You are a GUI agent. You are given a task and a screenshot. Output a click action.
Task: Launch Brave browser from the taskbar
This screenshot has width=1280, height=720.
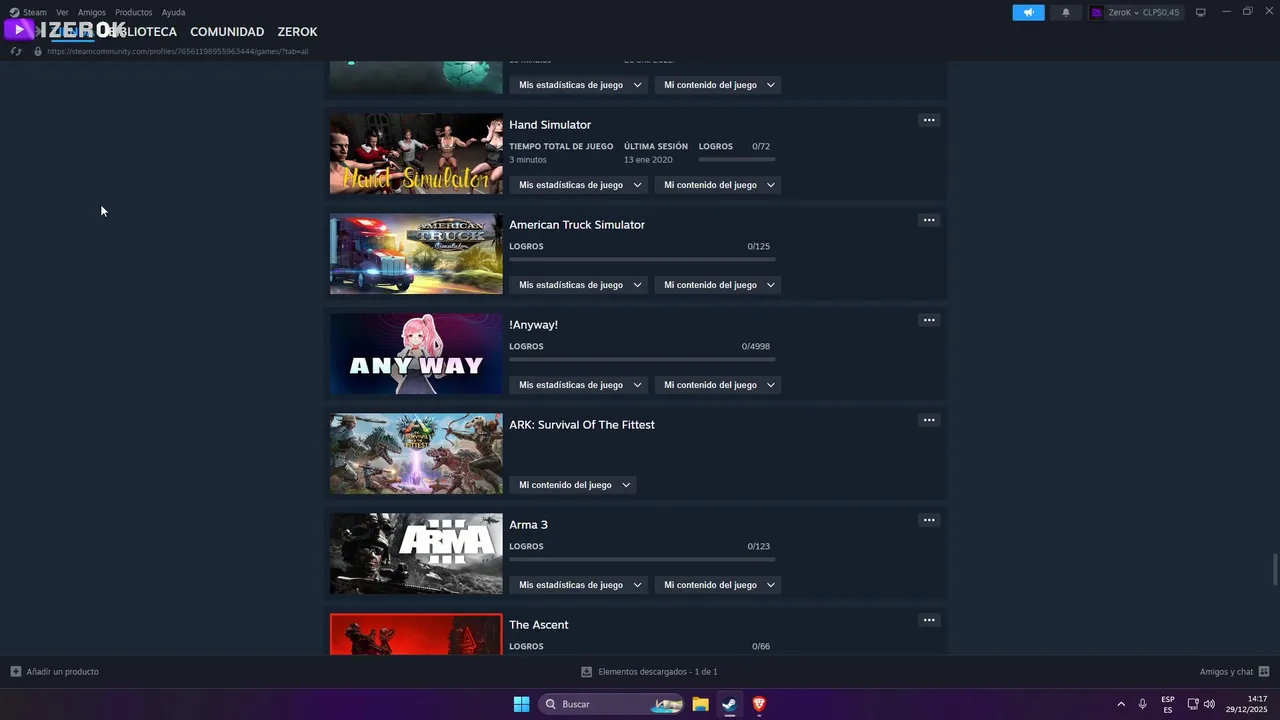759,704
